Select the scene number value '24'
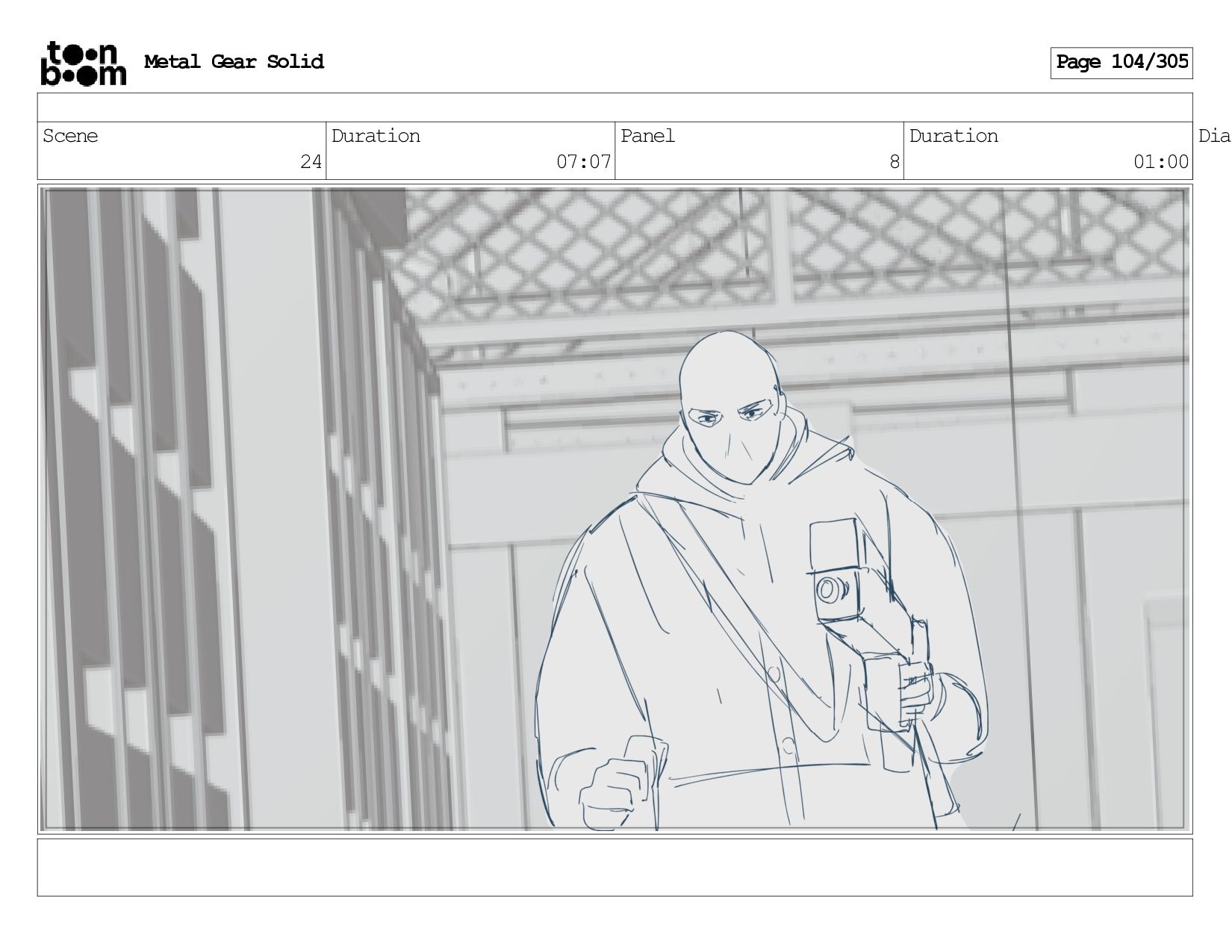1232x952 pixels. tap(311, 162)
